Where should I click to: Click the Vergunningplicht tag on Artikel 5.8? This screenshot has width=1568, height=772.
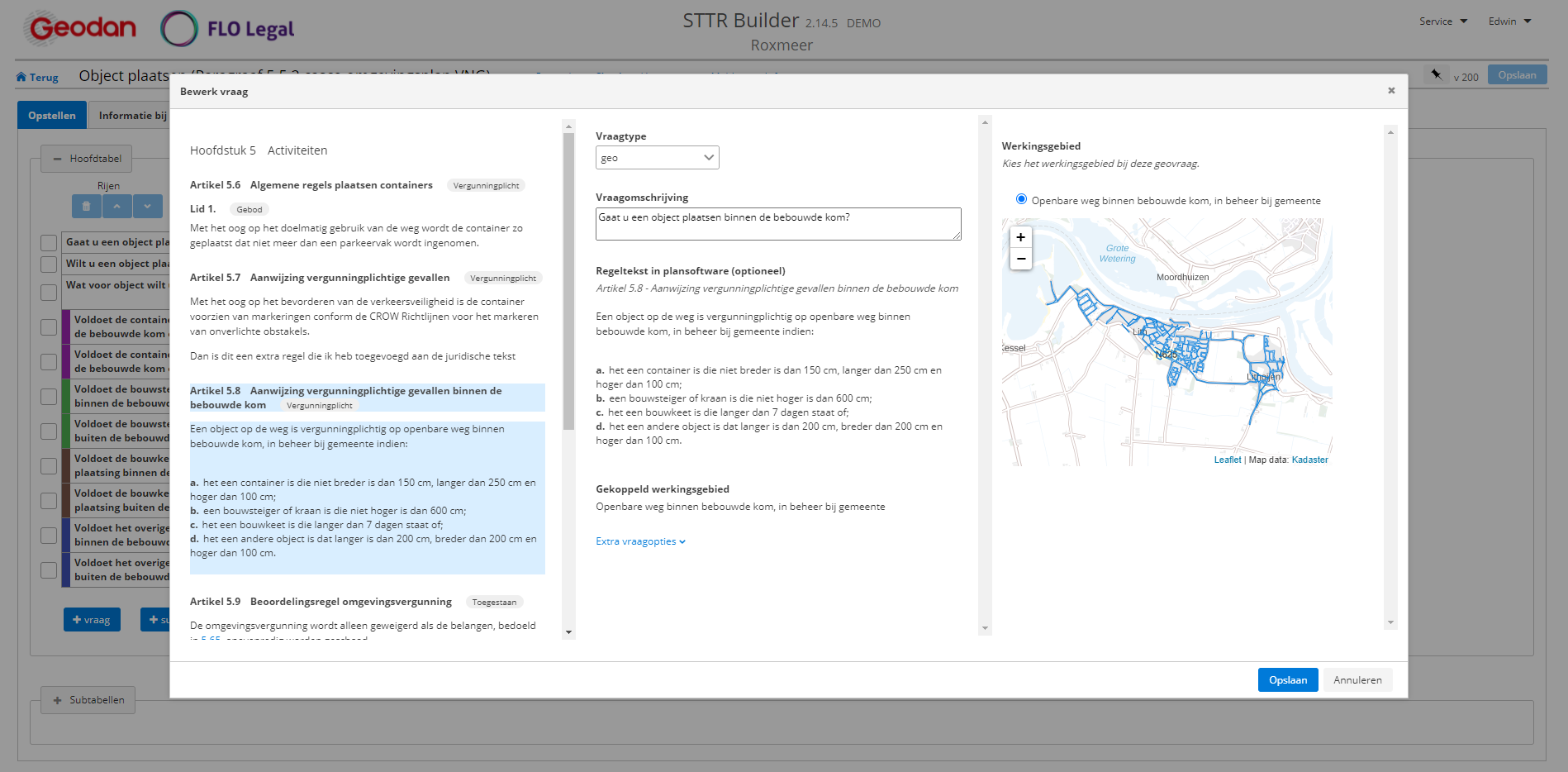tap(320, 406)
